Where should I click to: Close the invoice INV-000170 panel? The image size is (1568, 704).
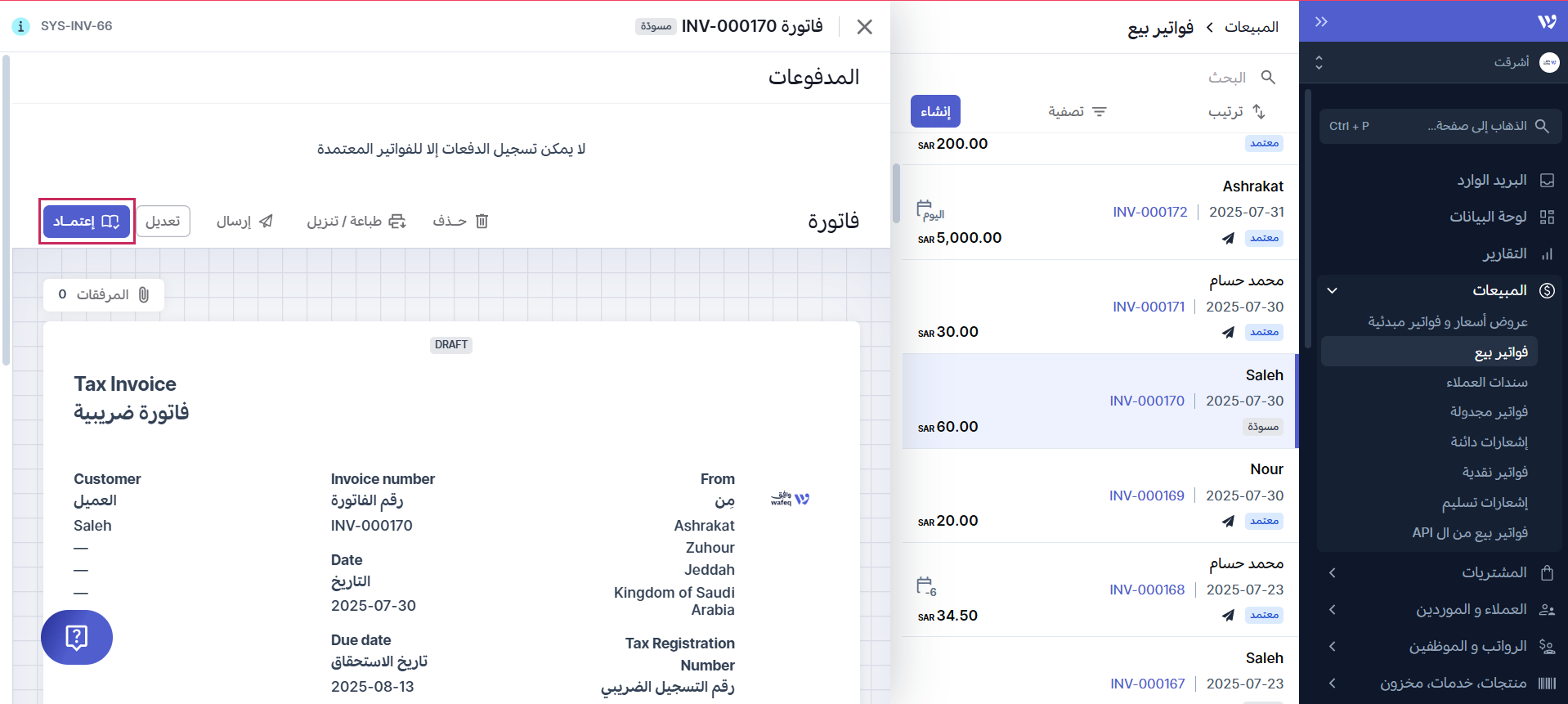[864, 27]
